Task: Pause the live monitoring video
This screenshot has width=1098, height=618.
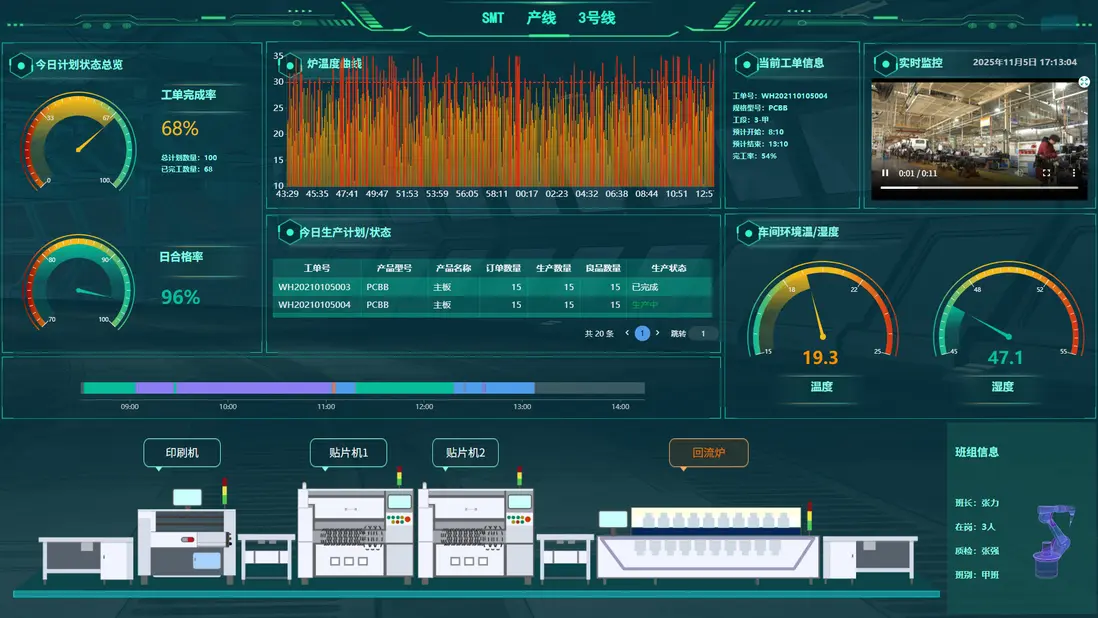Action: coord(885,173)
